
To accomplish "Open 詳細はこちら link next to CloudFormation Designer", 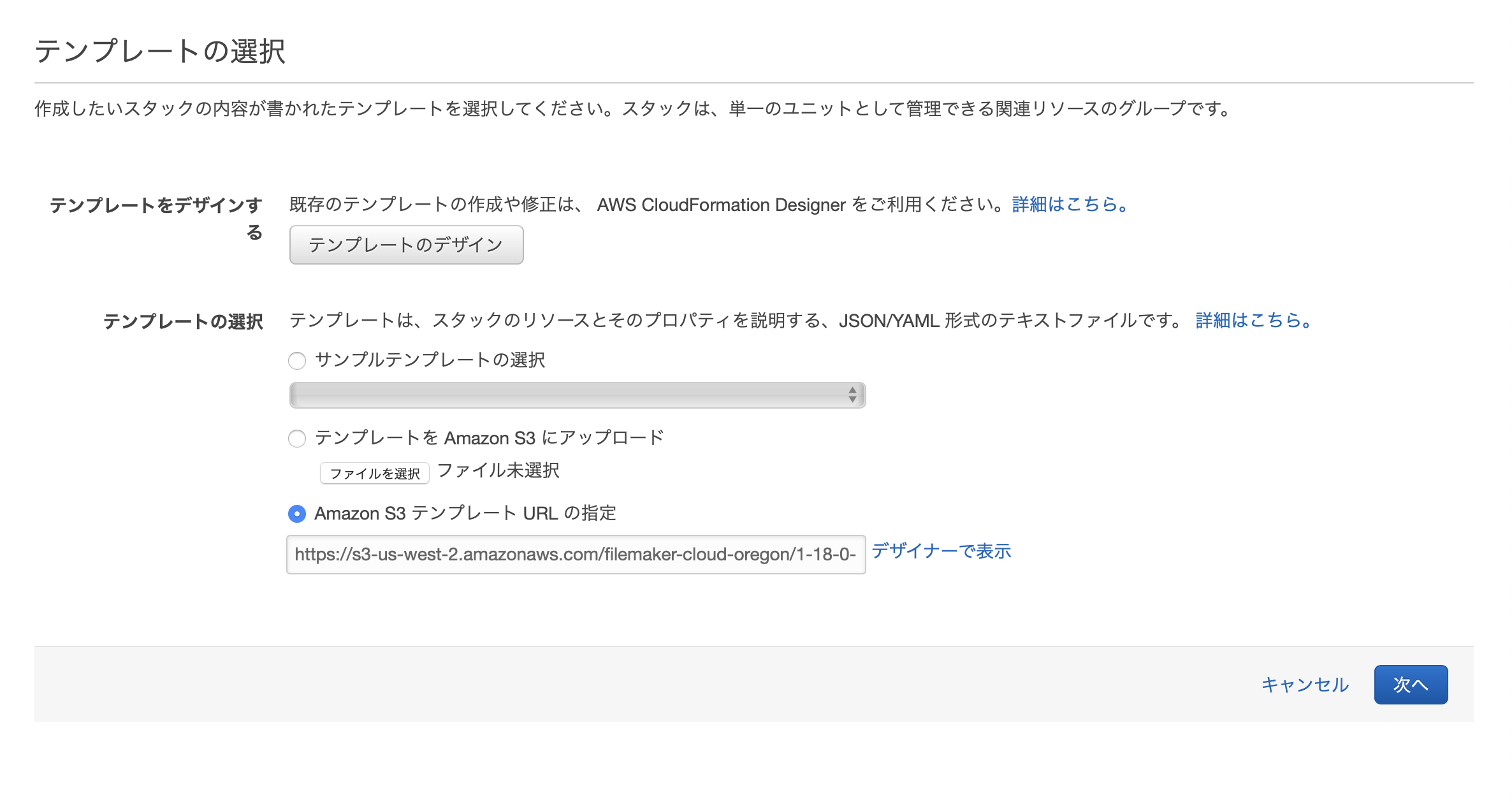I will (1068, 204).
